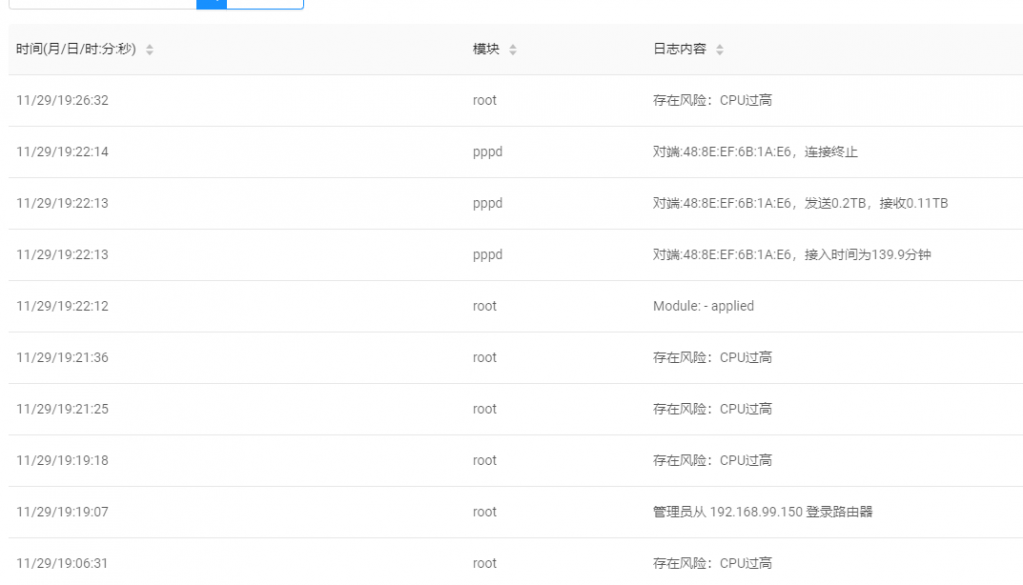Viewport: 1023px width, 585px height.
Task: Click the descending arrow of the time sort control
Action: tap(149, 52)
